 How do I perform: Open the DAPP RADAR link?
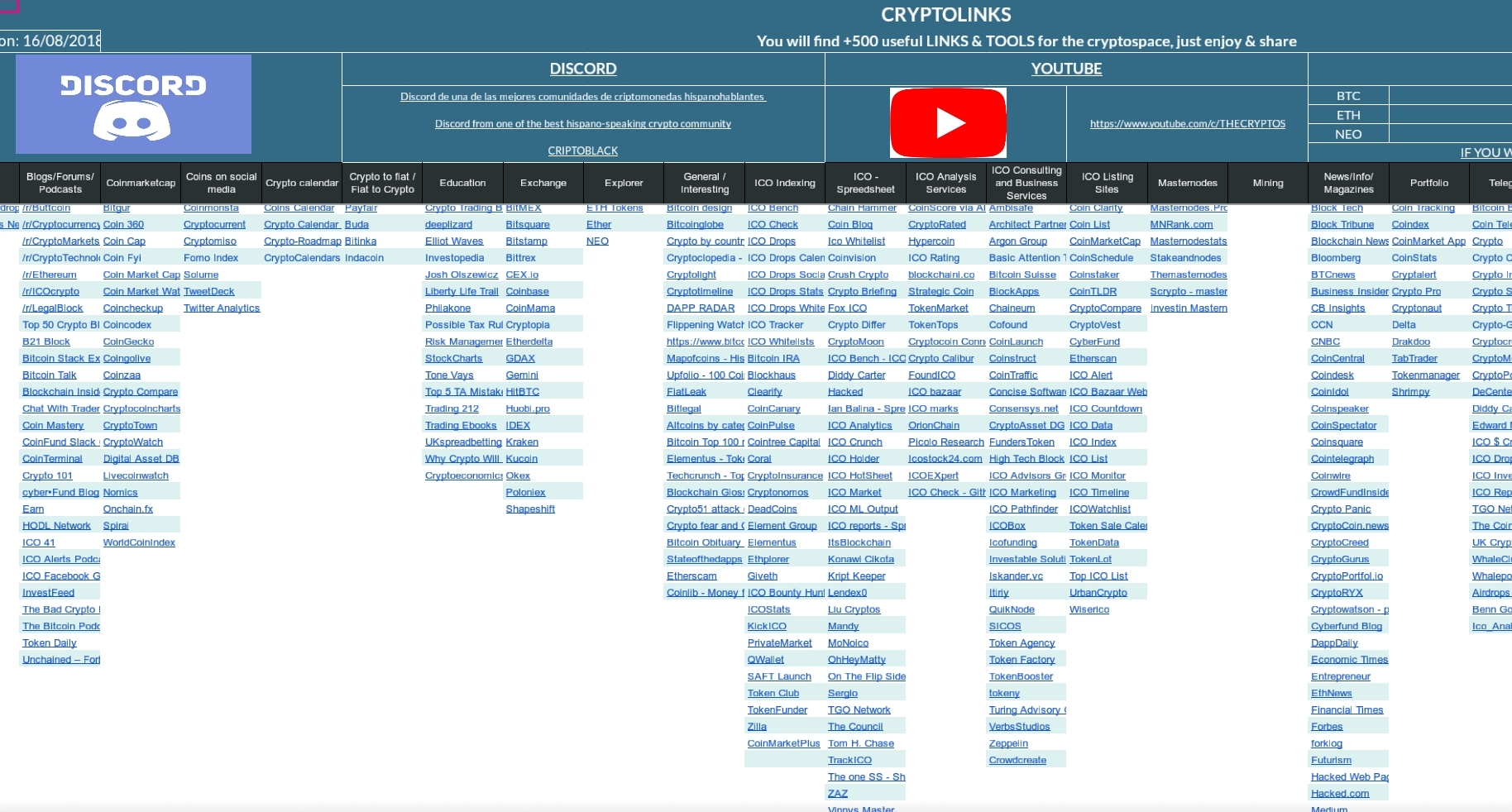701,308
